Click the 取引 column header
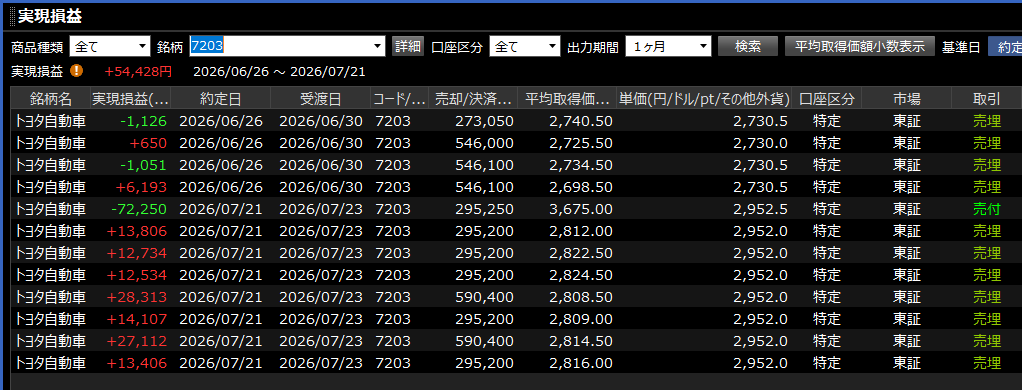Viewport: 1022px width, 390px height. pyautogui.click(x=986, y=99)
